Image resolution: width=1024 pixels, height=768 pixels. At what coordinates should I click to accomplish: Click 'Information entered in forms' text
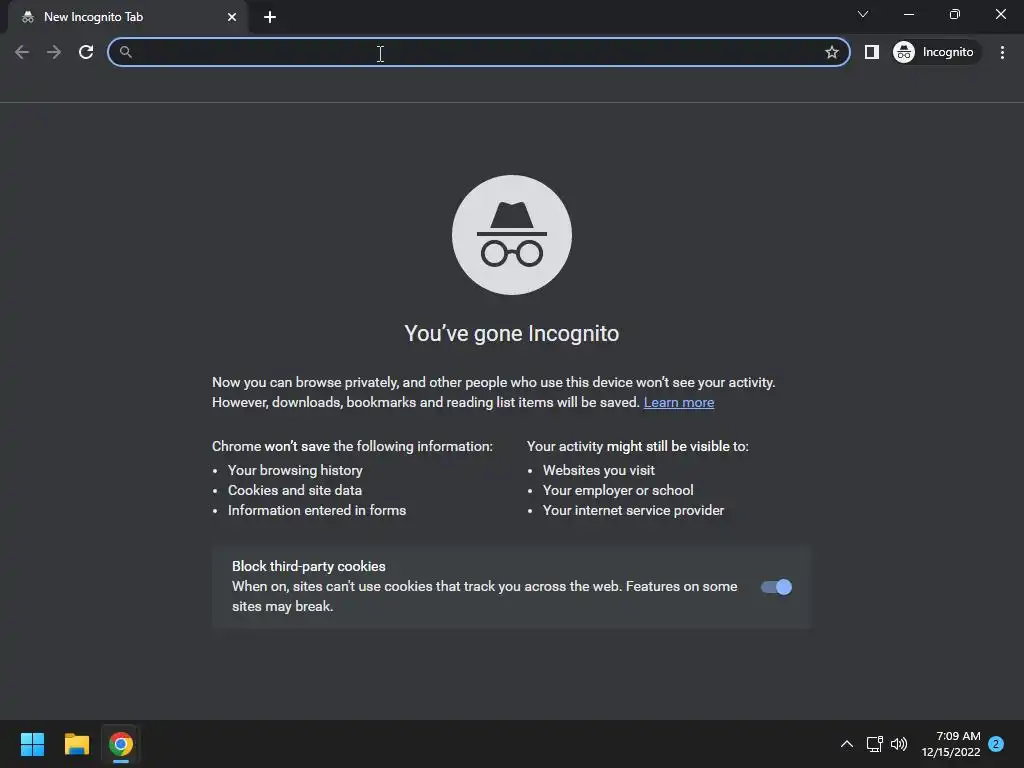tap(317, 511)
